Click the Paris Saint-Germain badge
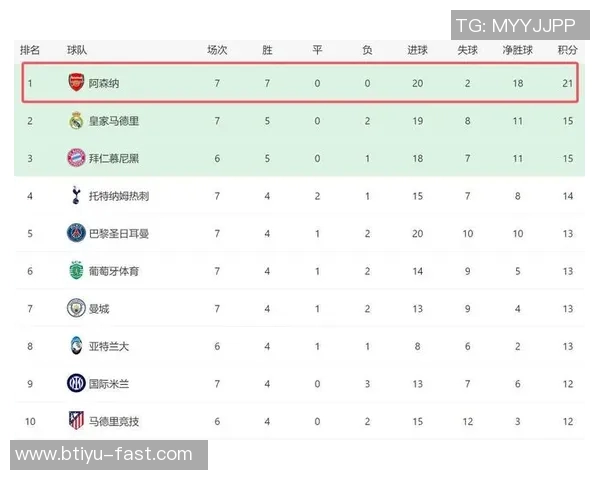This screenshot has height=480, width=600. (76, 233)
